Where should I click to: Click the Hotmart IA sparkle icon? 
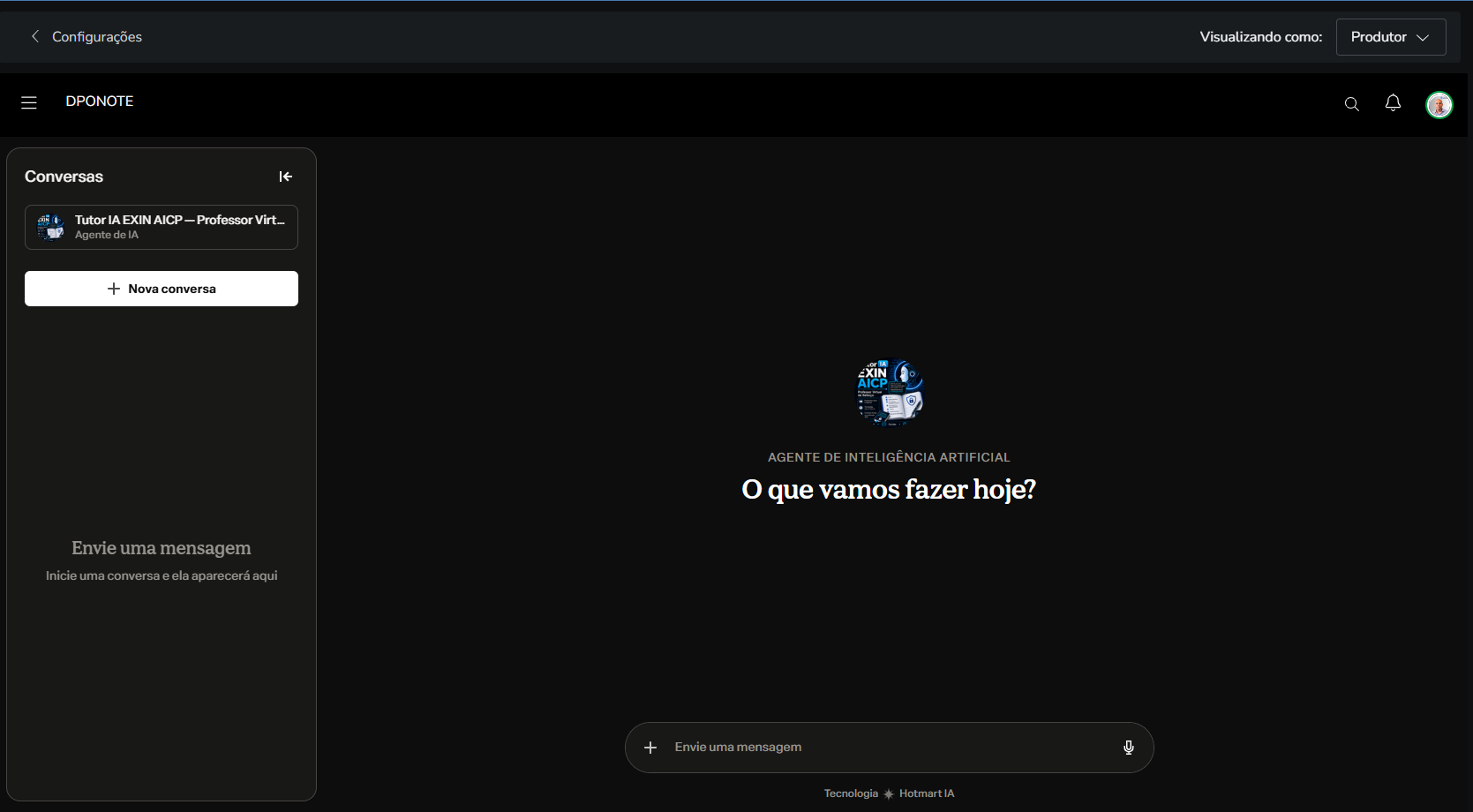pyautogui.click(x=889, y=794)
